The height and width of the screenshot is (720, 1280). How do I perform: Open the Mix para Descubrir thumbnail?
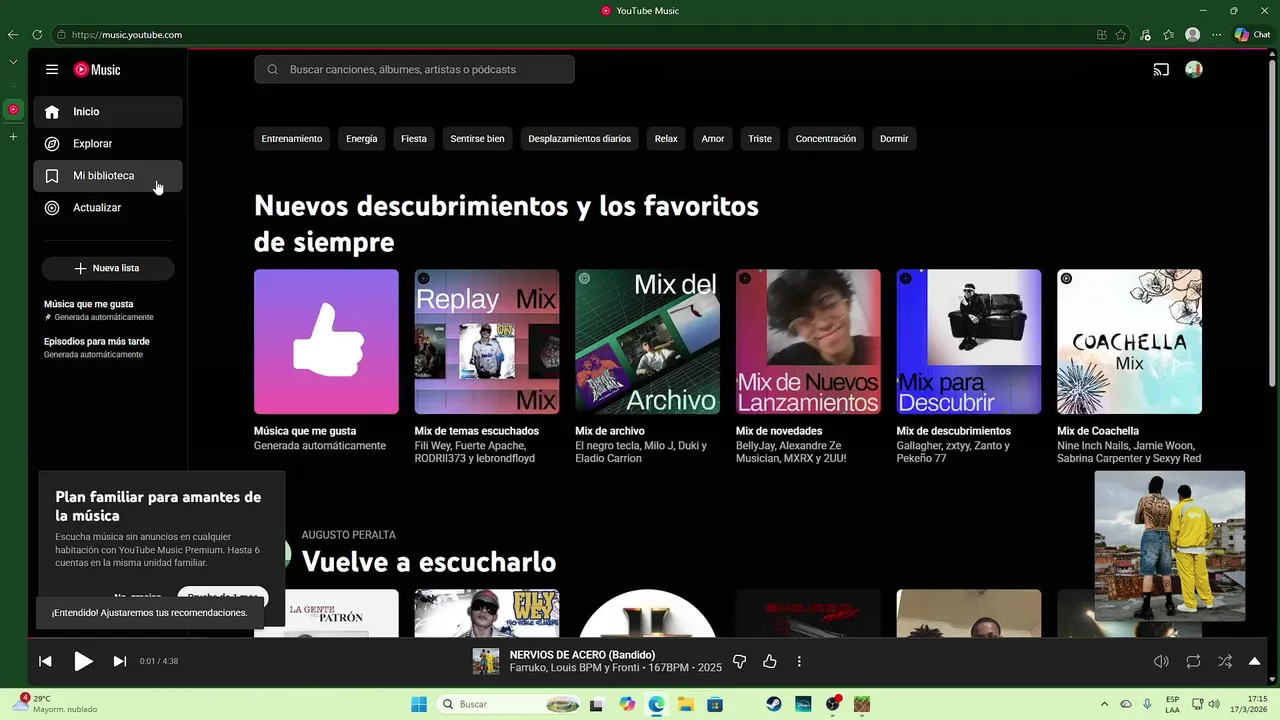[x=969, y=342]
